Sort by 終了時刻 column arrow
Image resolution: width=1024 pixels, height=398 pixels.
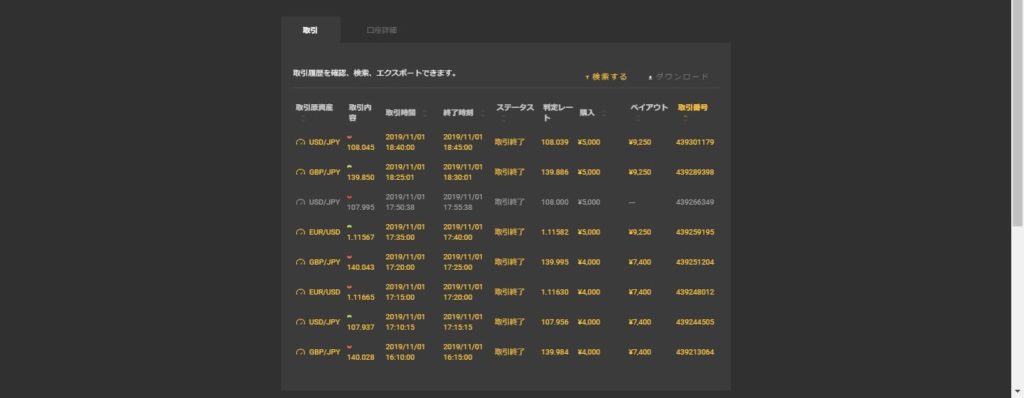(x=482, y=113)
